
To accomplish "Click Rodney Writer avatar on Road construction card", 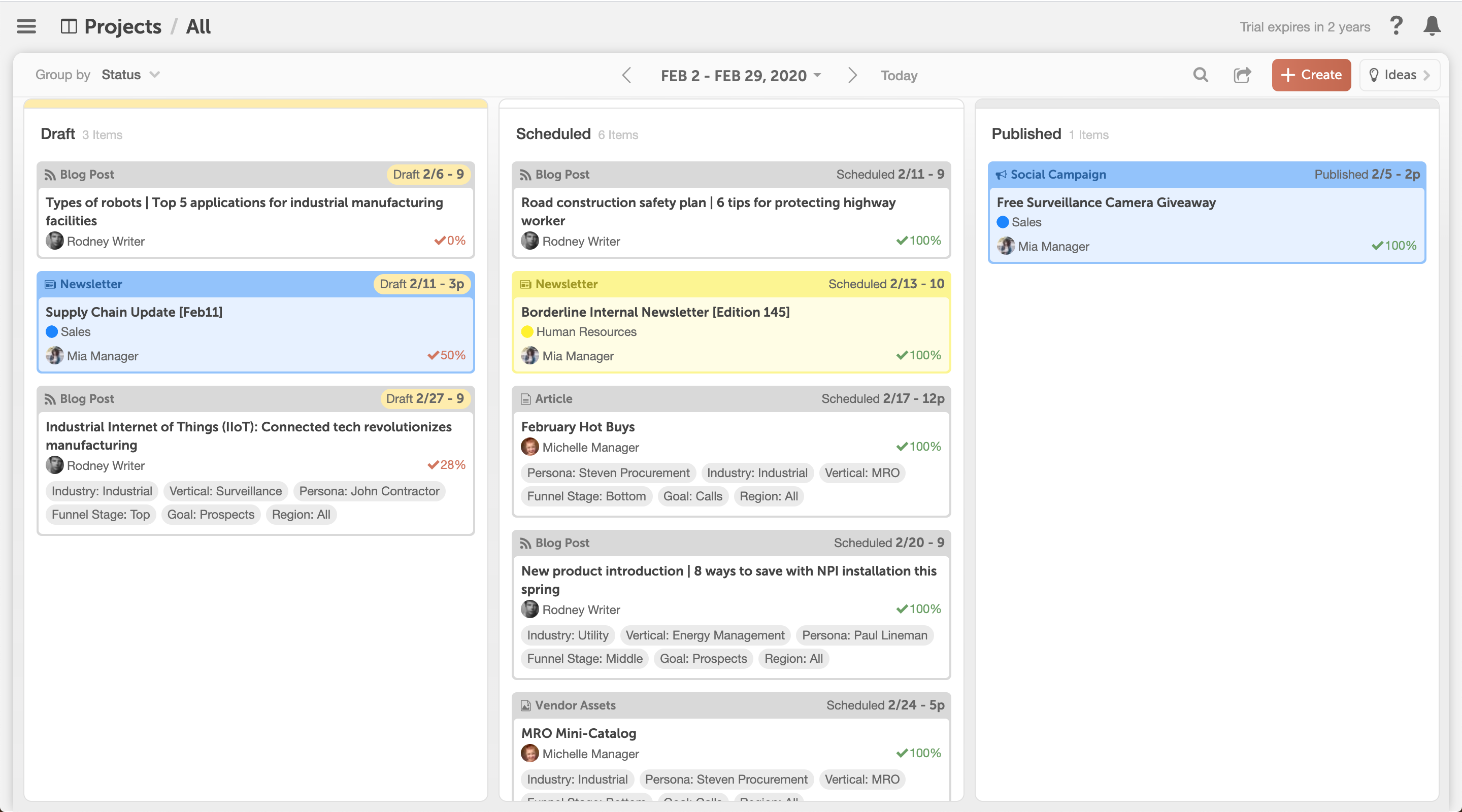I will pos(530,241).
